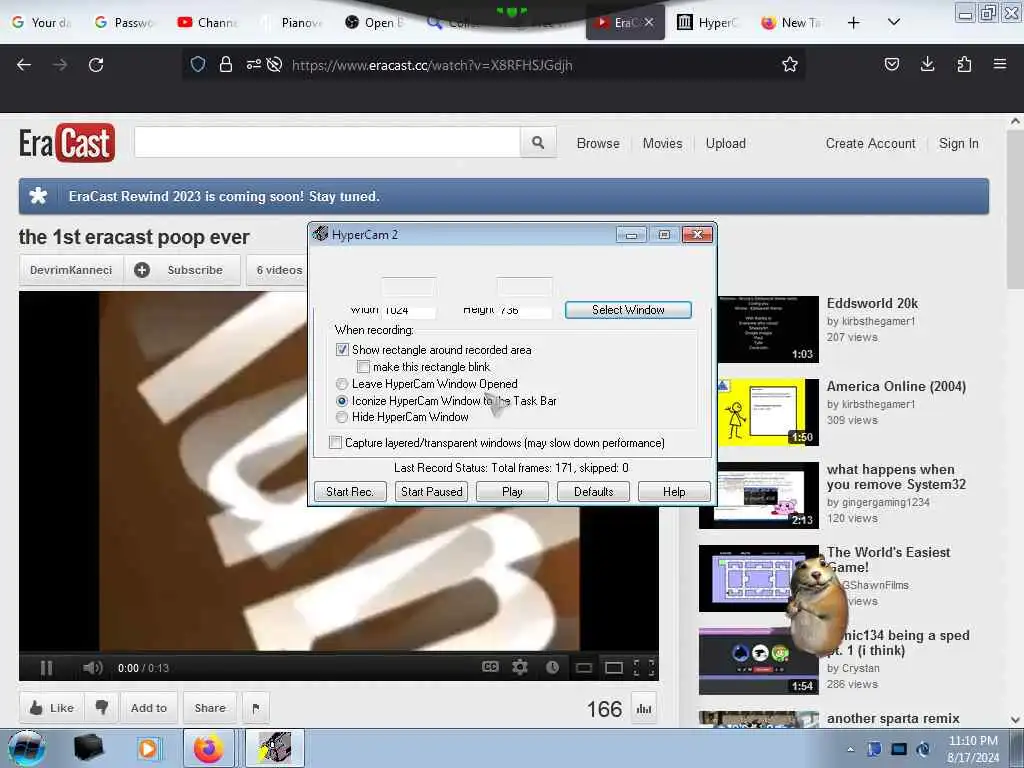Image resolution: width=1024 pixels, height=768 pixels.
Task: Open the shield tracking protection icon
Action: [x=198, y=64]
